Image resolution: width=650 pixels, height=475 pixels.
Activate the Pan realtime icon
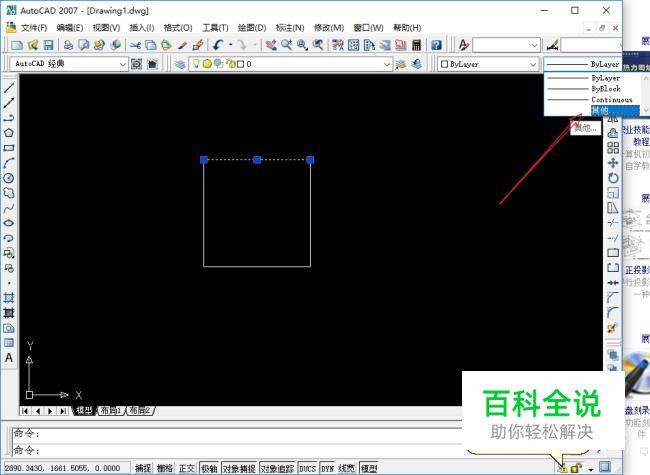(271, 45)
